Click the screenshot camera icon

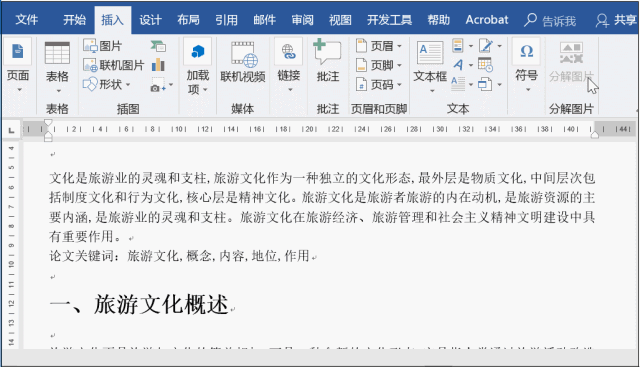coord(157,85)
